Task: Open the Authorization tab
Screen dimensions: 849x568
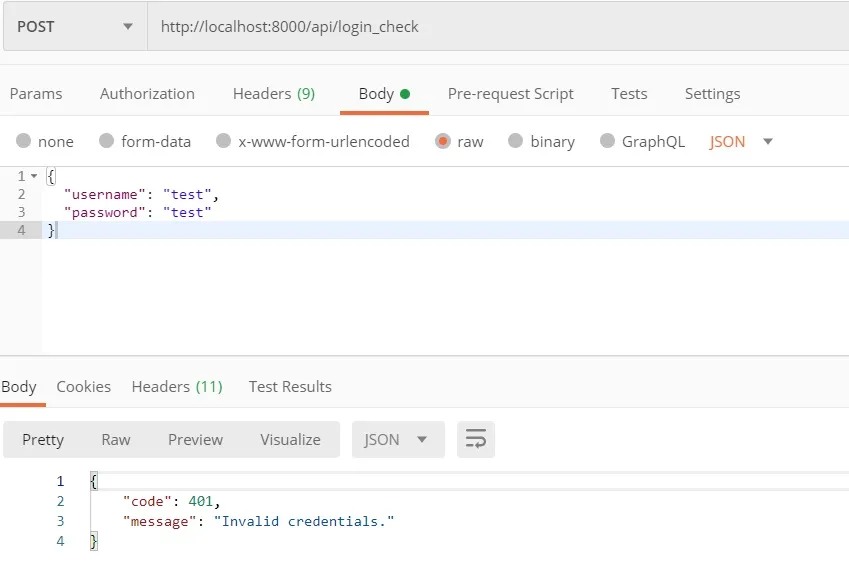Action: click(x=147, y=94)
